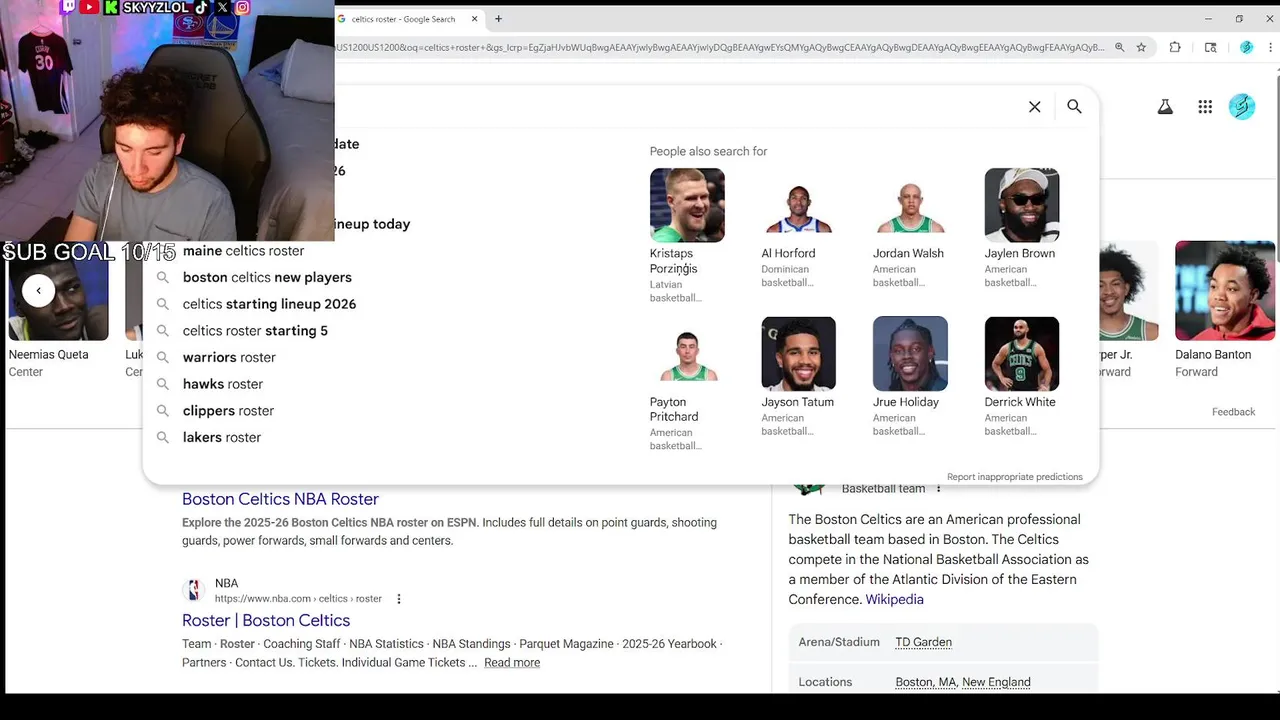Click the search icon beside 'clippers roster'
Viewport: 1280px width, 720px height.
pos(162,411)
